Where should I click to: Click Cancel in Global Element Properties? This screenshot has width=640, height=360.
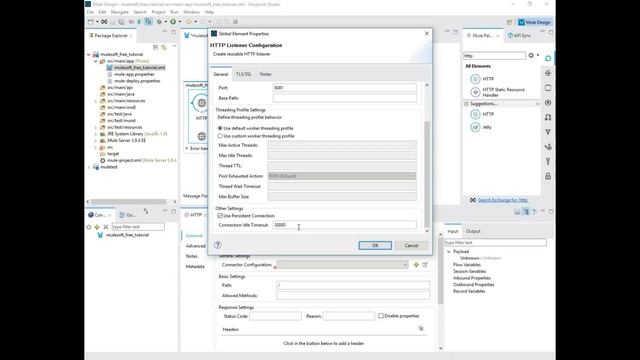pos(411,245)
